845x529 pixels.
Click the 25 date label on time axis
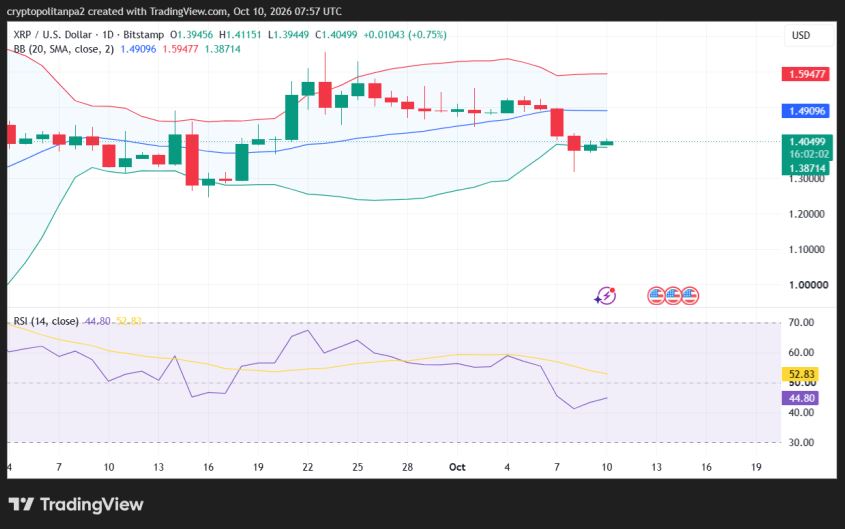(358, 467)
